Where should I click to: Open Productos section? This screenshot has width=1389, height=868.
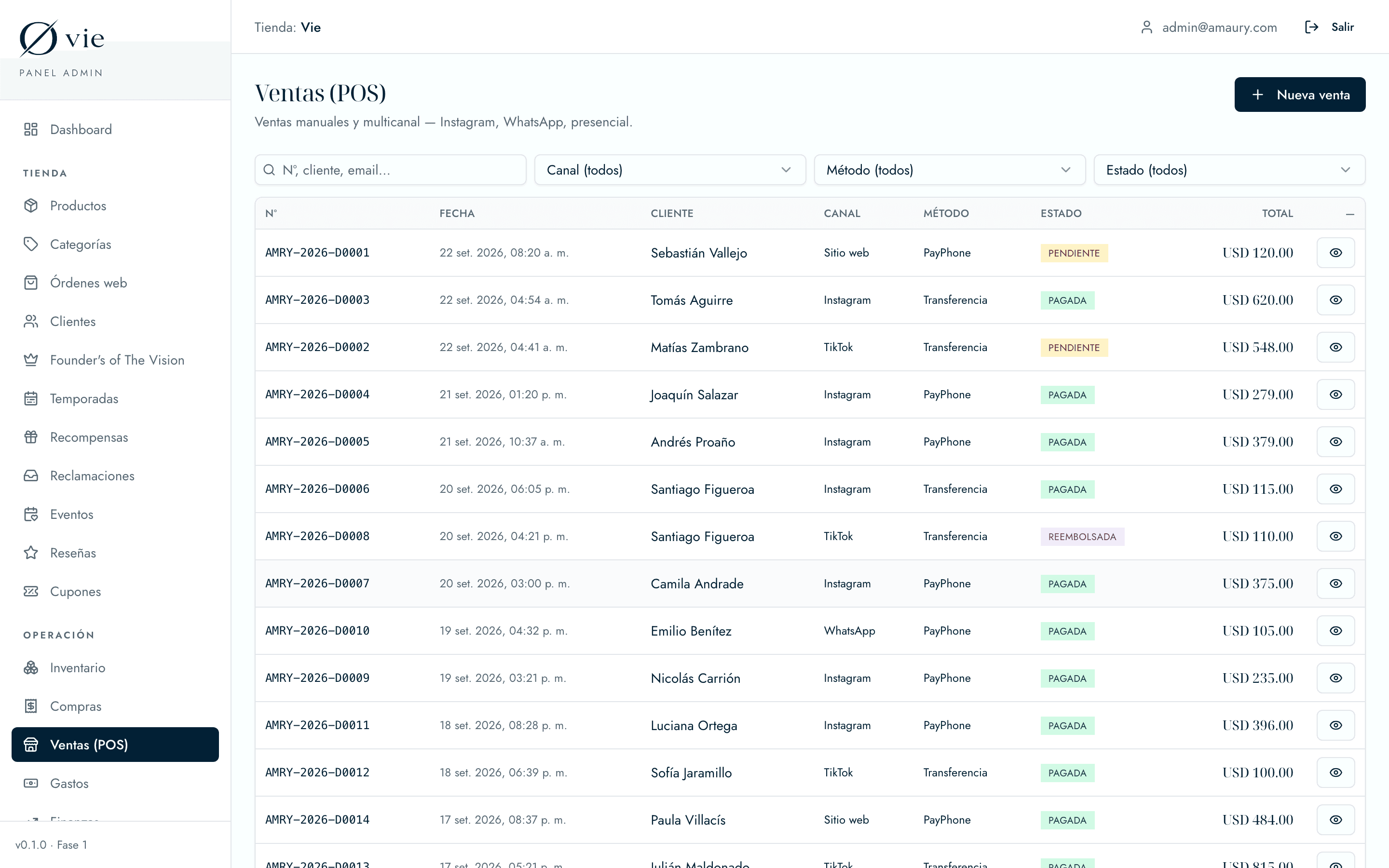point(115,205)
